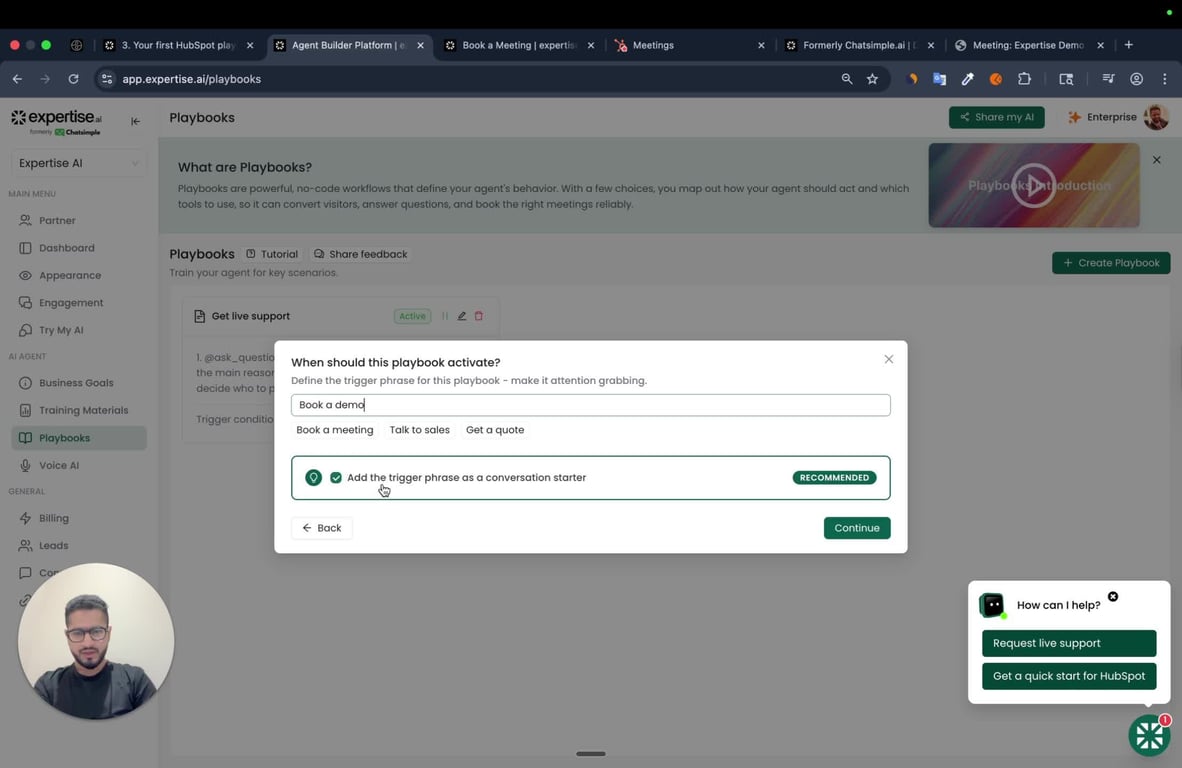This screenshot has width=1182, height=768.
Task: Dismiss the How can I help popup
Action: tap(1113, 596)
